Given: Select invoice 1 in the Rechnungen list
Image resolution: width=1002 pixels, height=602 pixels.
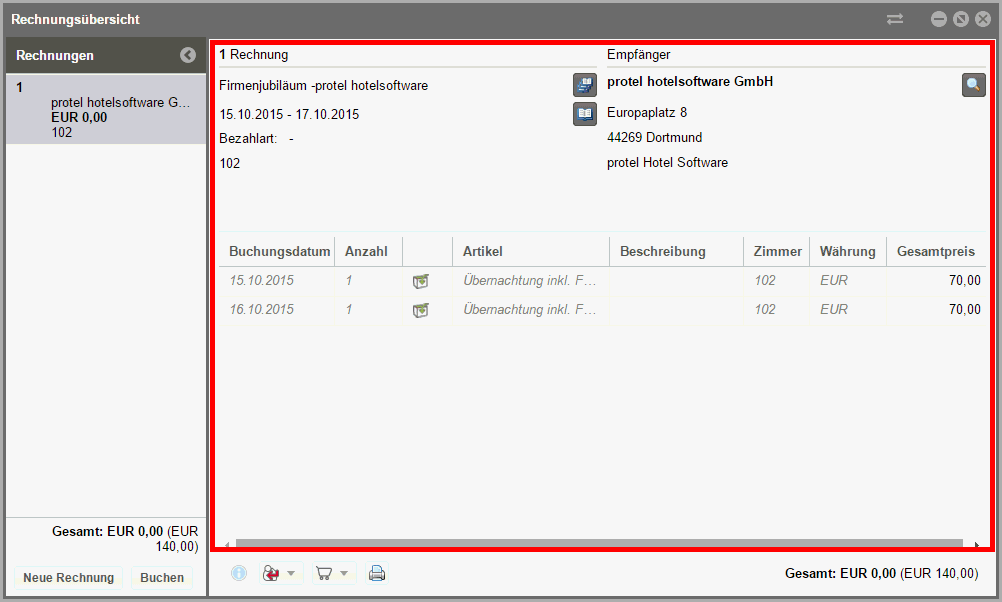Looking at the screenshot, I should [x=105, y=110].
